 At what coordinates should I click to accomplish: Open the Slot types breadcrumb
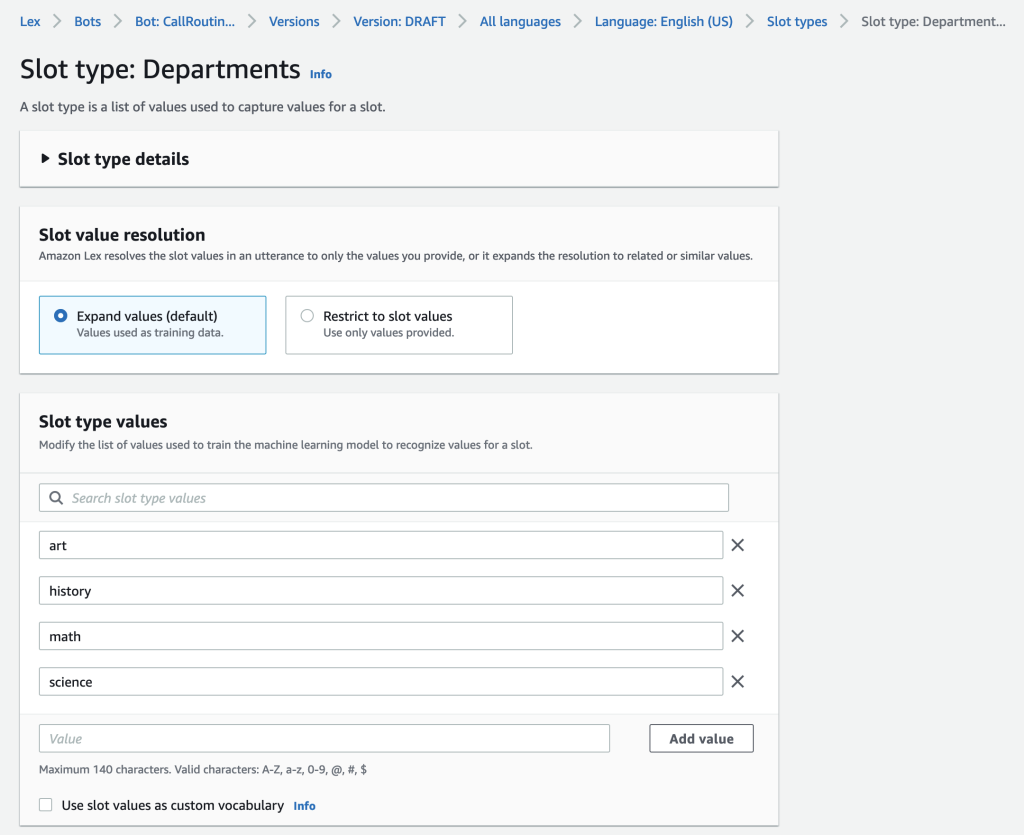point(797,20)
